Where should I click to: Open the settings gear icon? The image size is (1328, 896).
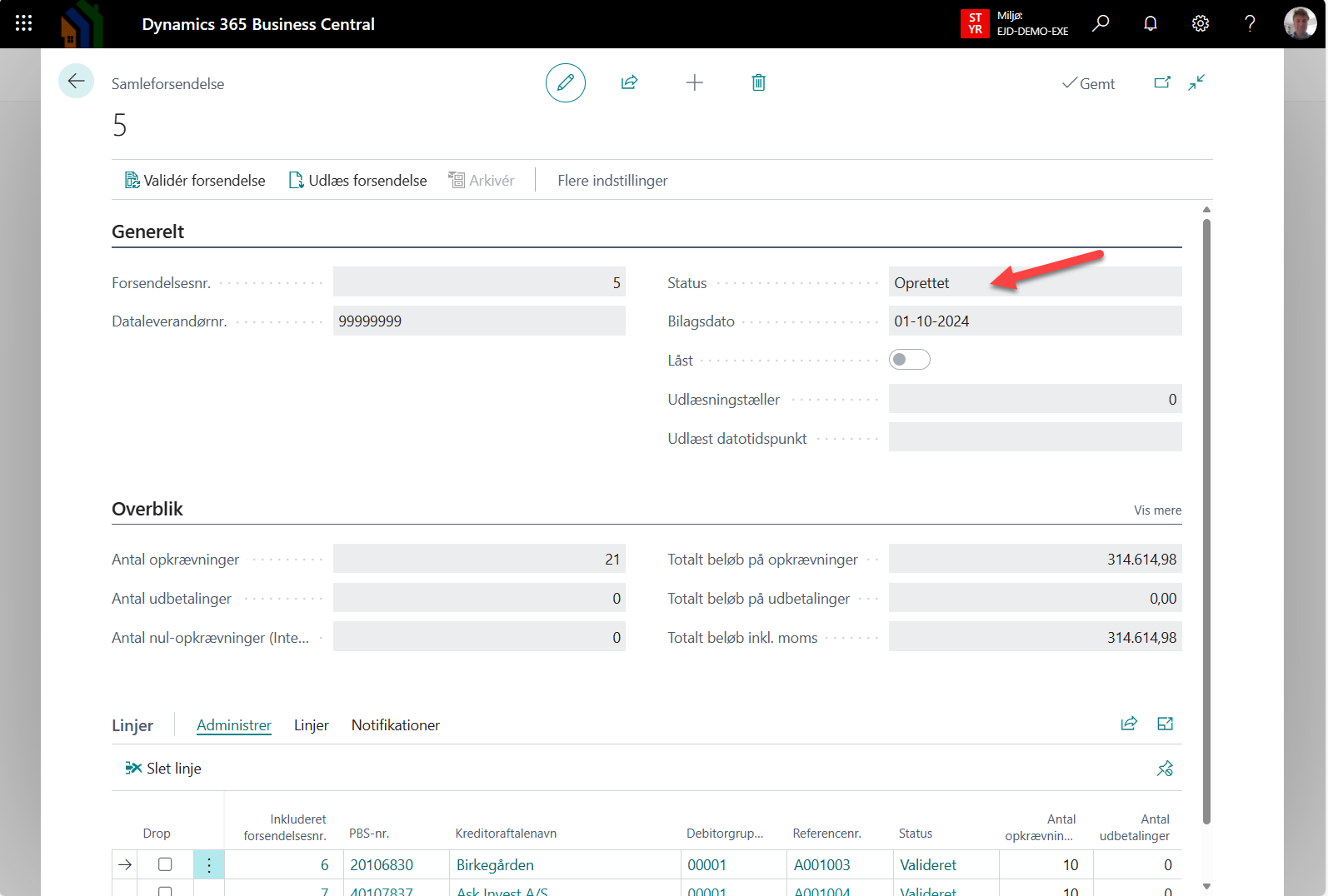tap(1200, 23)
